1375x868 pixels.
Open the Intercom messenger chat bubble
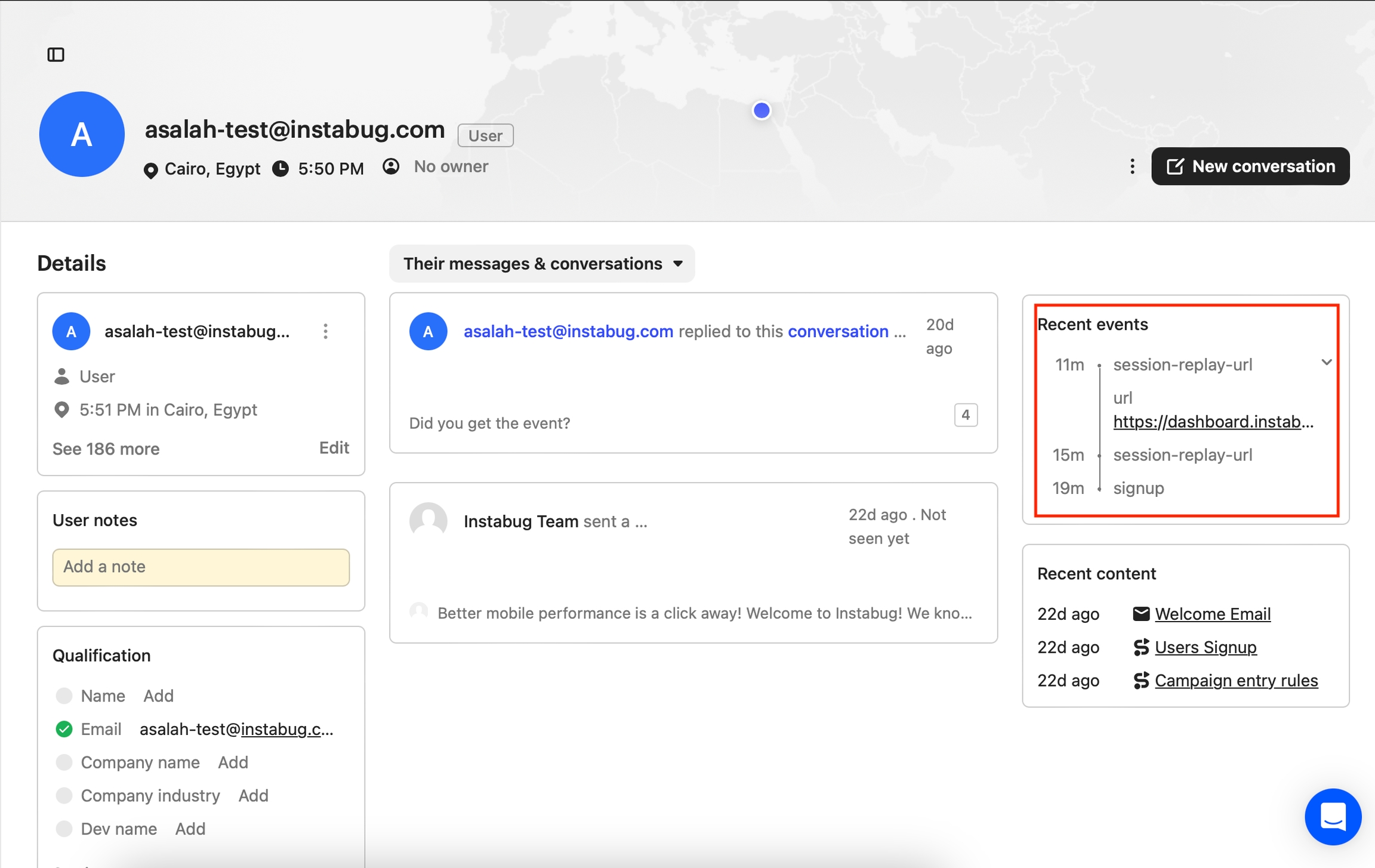click(1332, 816)
